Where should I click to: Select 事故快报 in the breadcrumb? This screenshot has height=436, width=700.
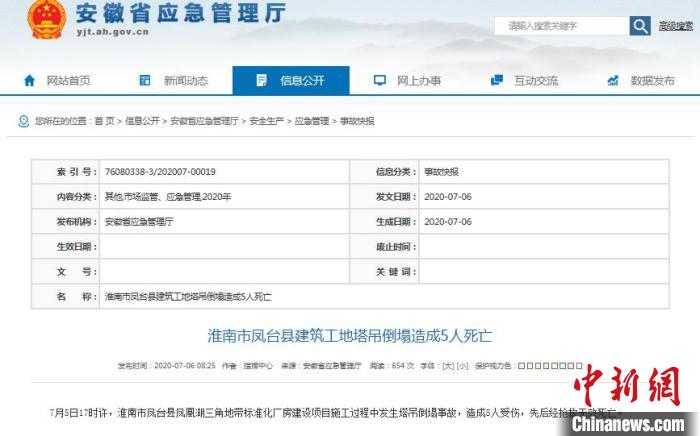(357, 121)
